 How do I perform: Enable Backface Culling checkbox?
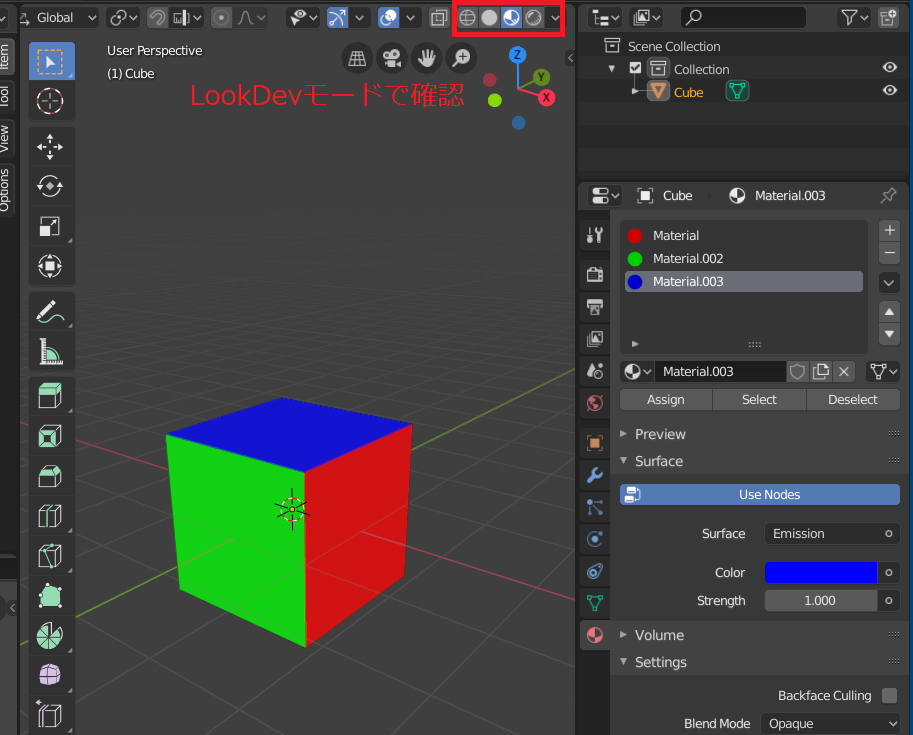pyautogui.click(x=889, y=695)
